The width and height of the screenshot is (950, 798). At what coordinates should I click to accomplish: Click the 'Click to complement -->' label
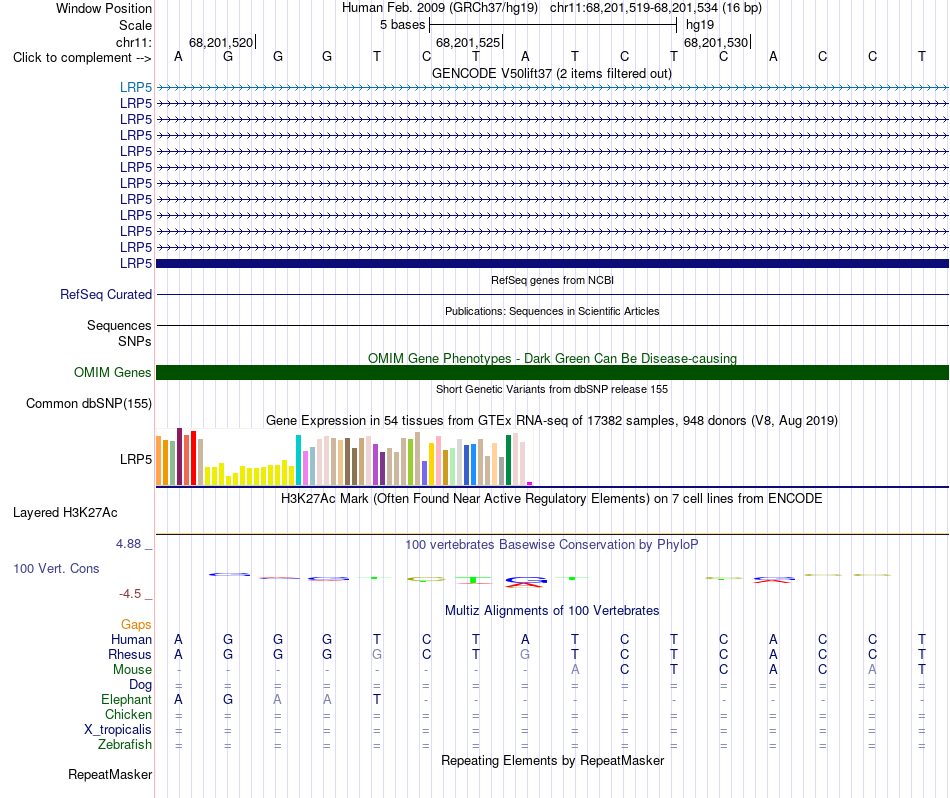click(x=82, y=58)
